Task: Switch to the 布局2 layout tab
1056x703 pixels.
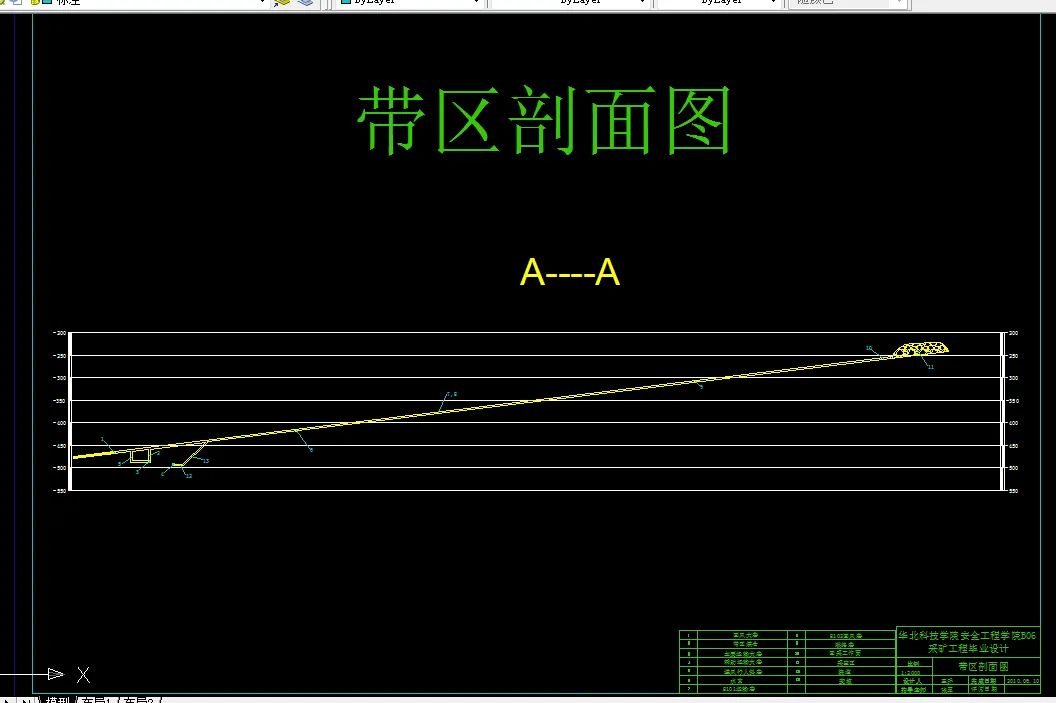Action: 138,700
